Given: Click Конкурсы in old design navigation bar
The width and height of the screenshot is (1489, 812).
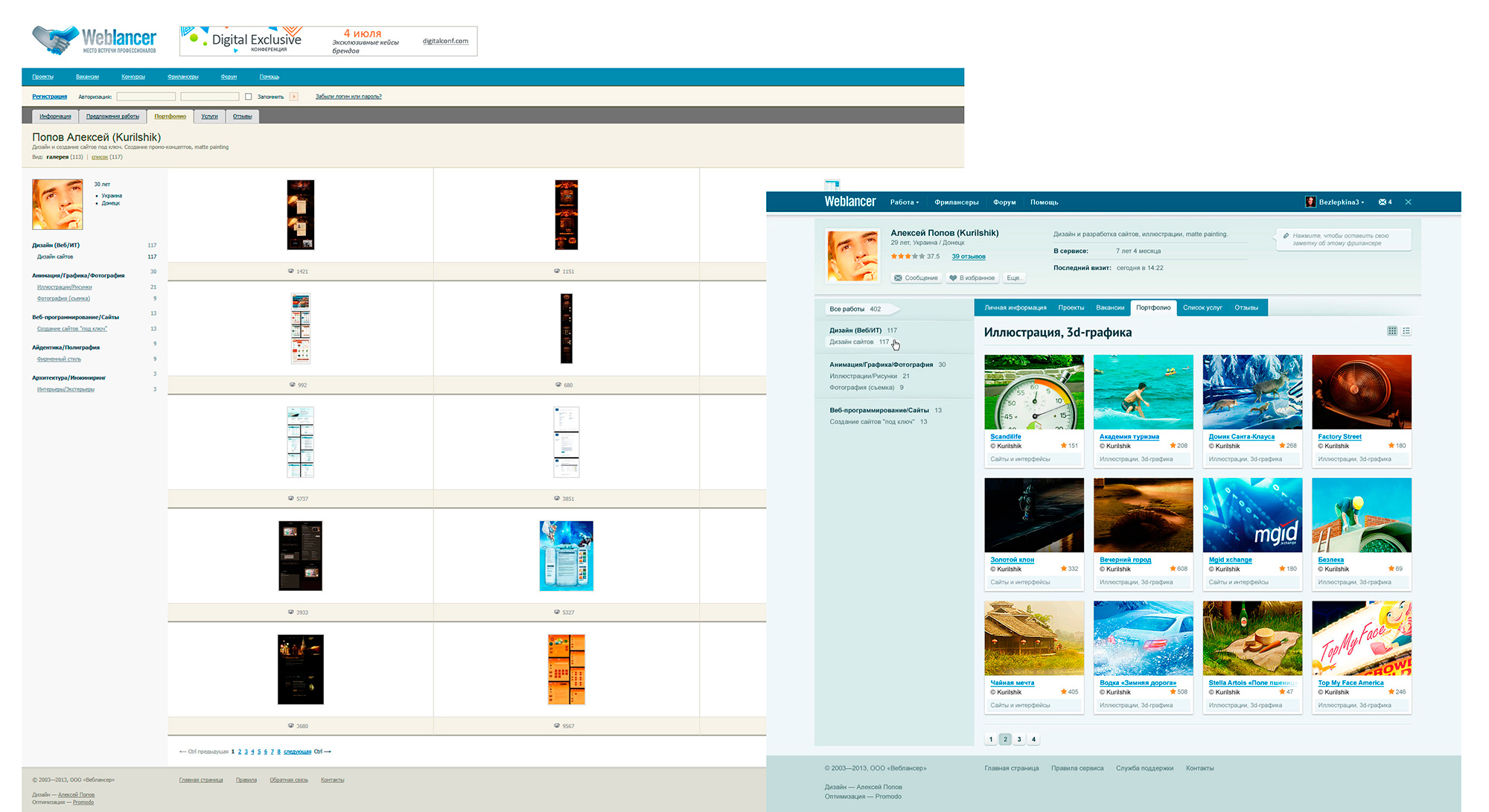Looking at the screenshot, I should pyautogui.click(x=133, y=77).
